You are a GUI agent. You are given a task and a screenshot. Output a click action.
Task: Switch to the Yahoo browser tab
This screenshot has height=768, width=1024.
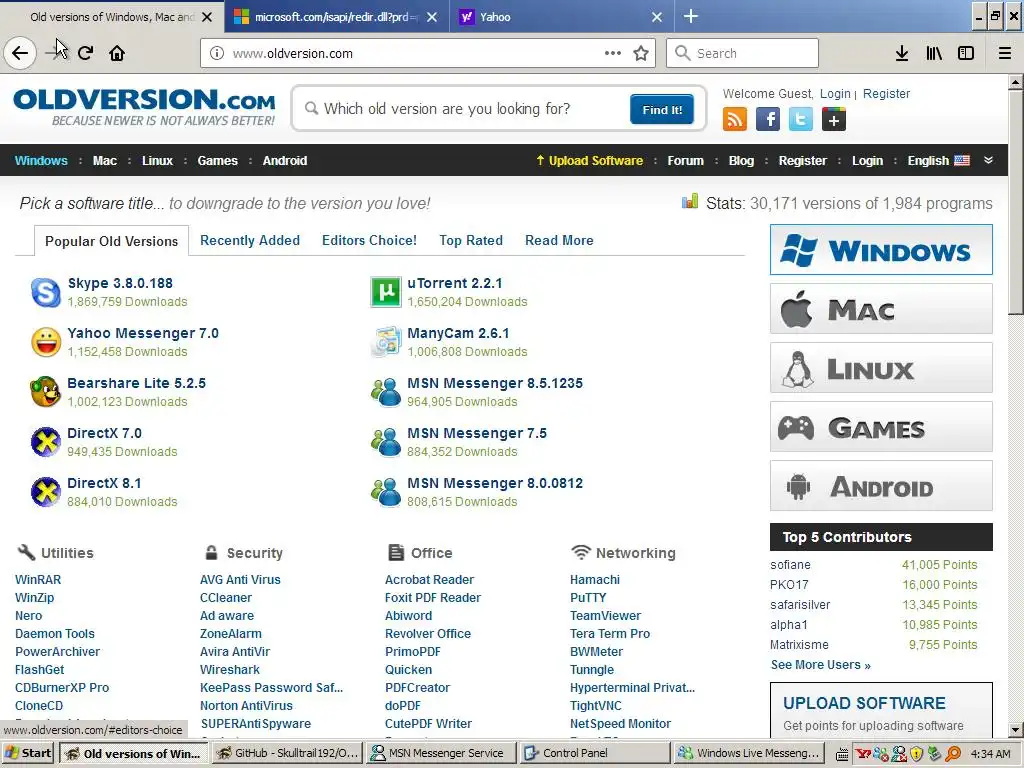(562, 17)
